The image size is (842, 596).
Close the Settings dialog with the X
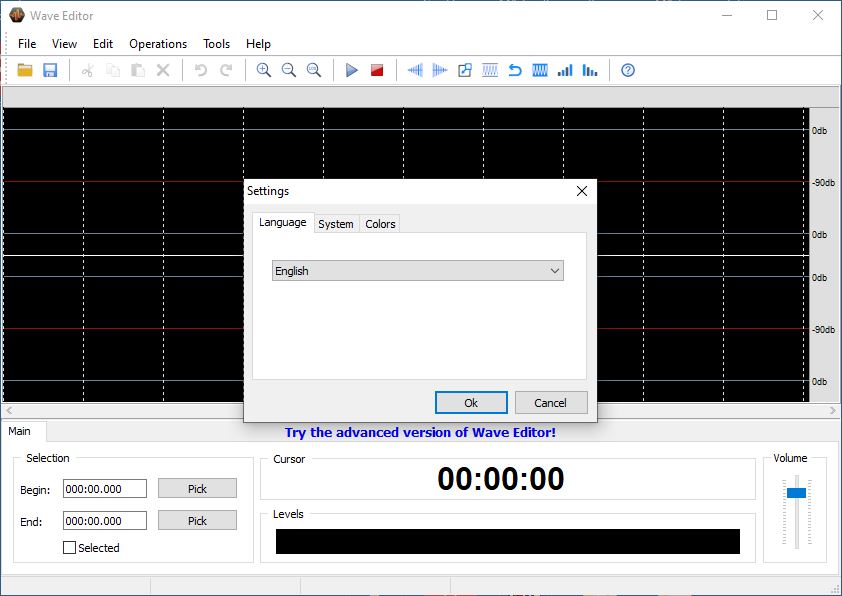tap(582, 191)
